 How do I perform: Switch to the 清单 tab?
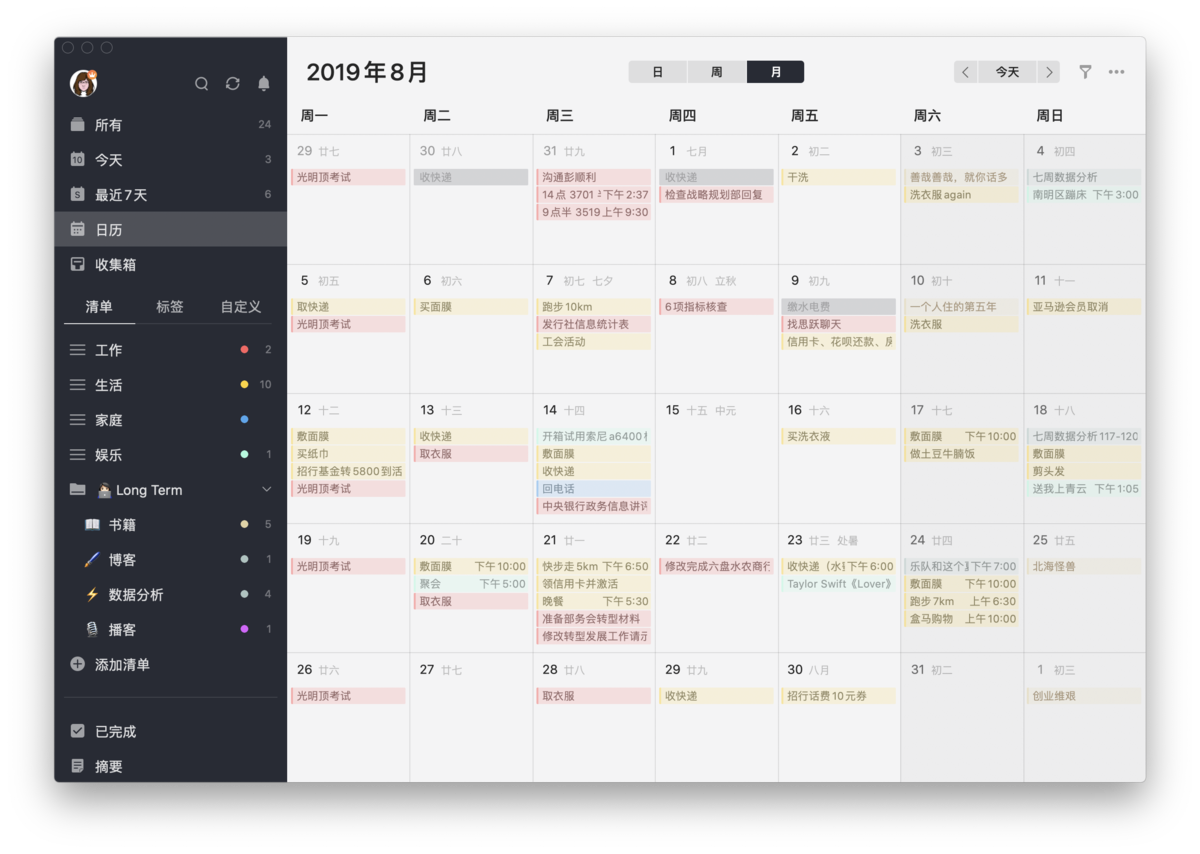99,307
